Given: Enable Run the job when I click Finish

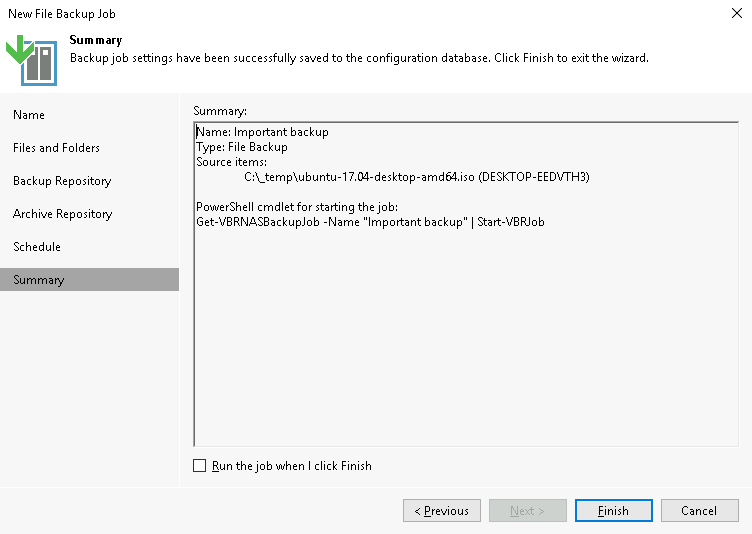Looking at the screenshot, I should [x=200, y=465].
